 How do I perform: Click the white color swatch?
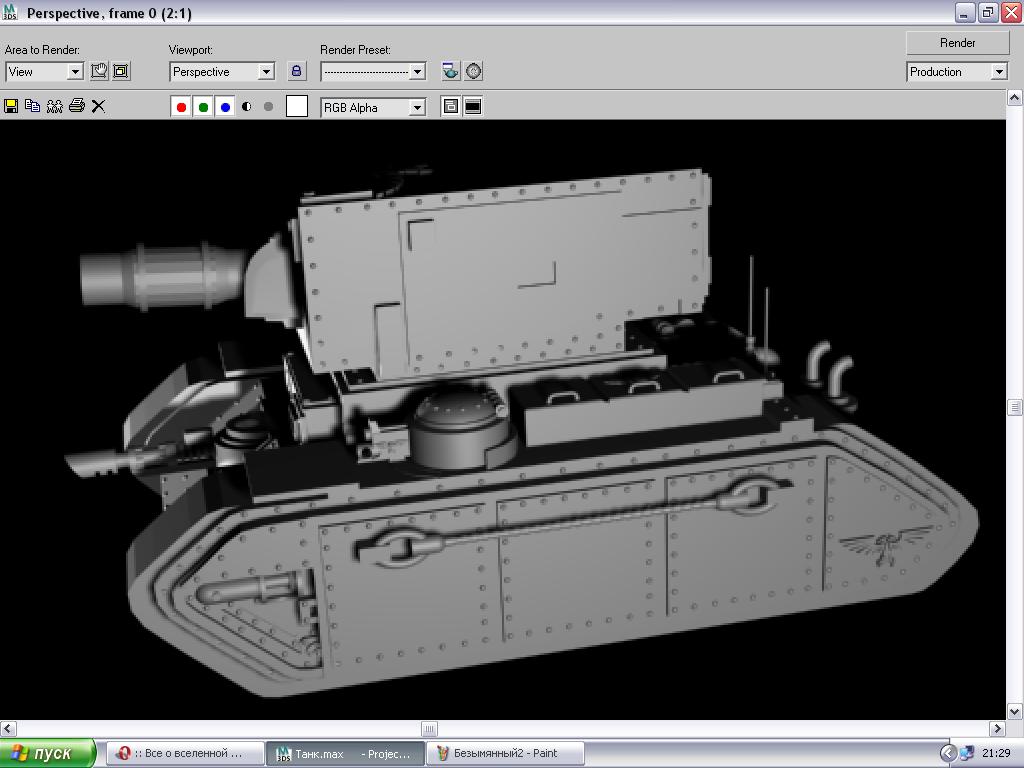[297, 106]
